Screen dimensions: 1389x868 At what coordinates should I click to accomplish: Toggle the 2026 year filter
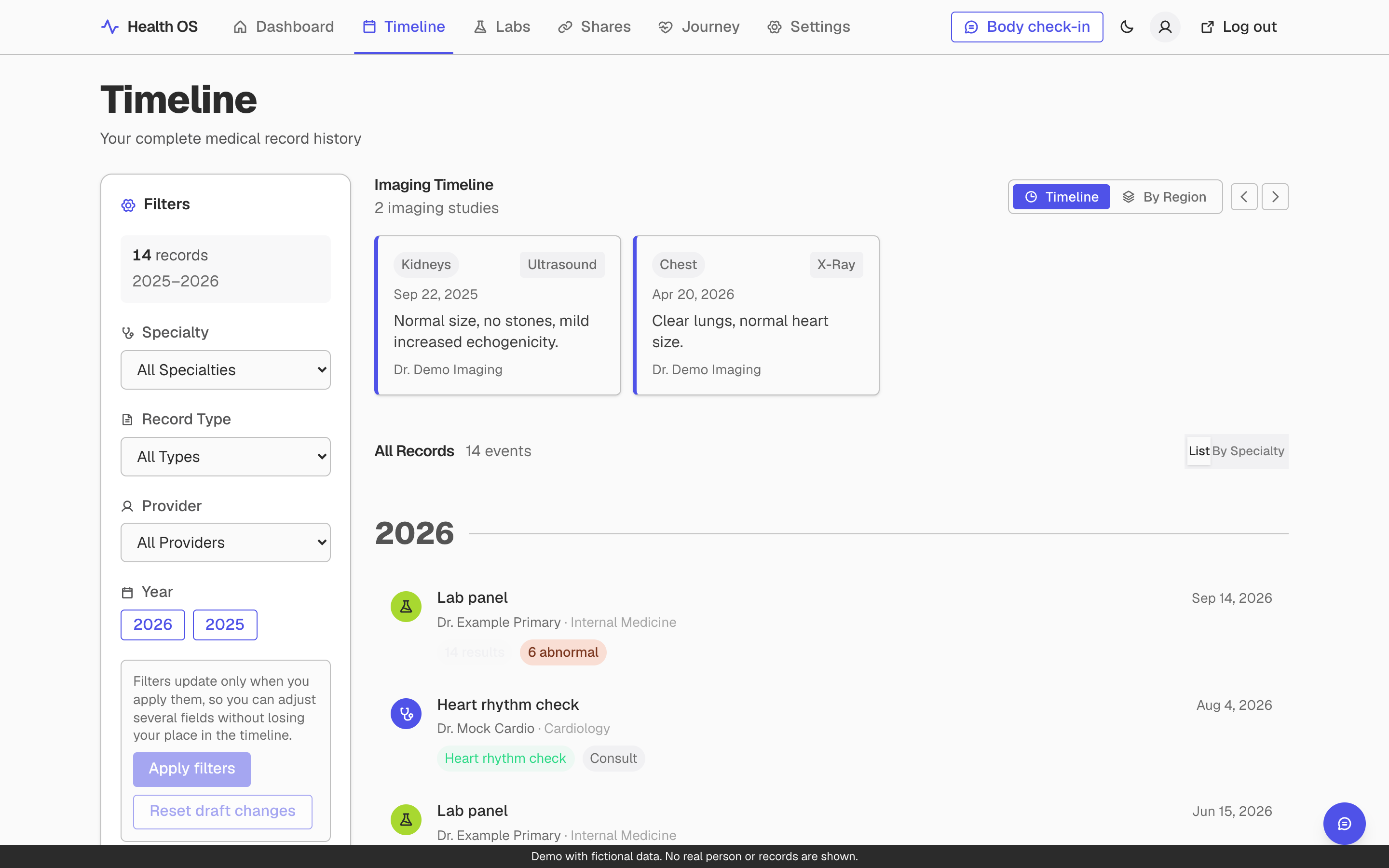pyautogui.click(x=153, y=624)
